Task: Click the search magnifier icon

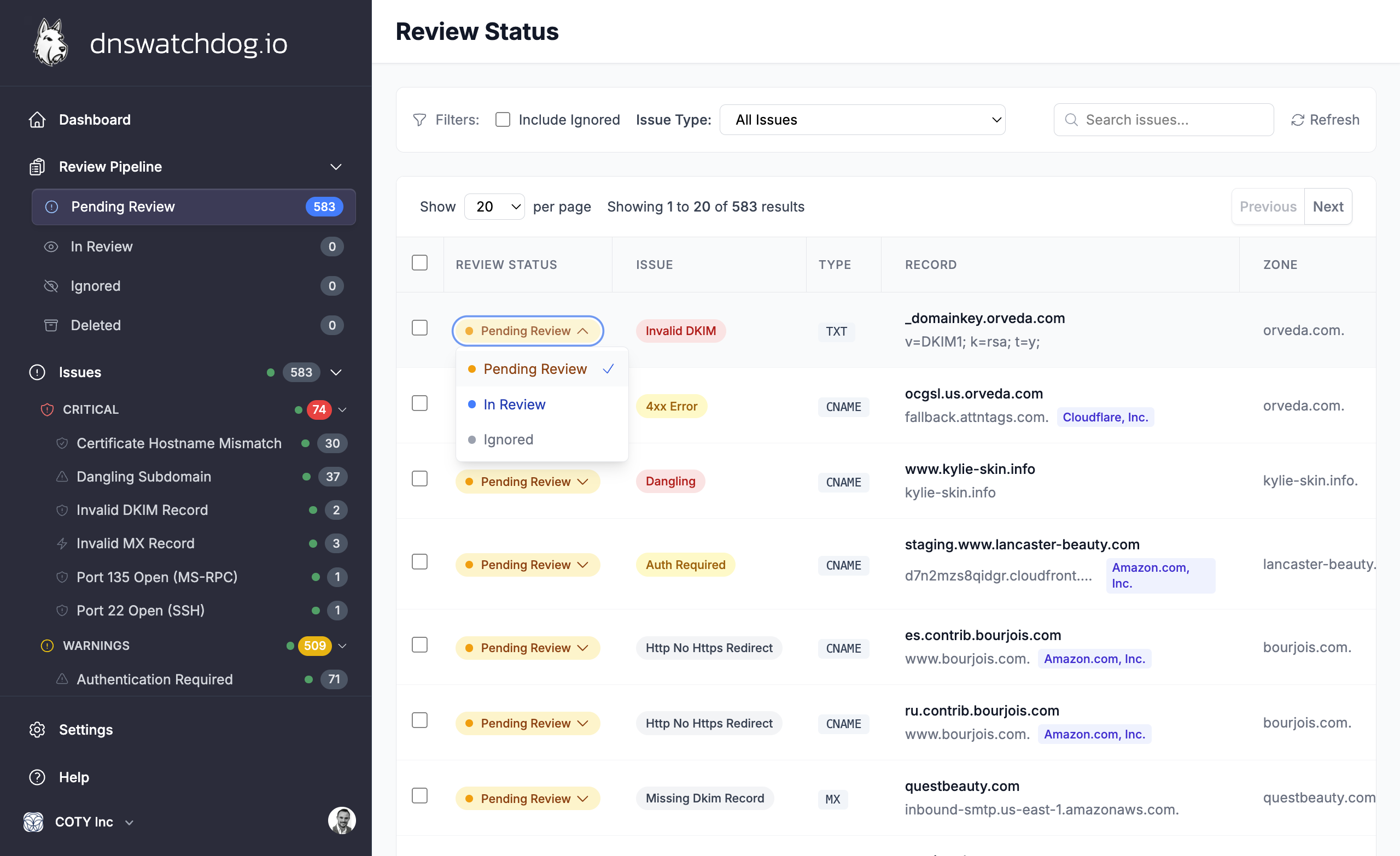Action: pos(1071,120)
